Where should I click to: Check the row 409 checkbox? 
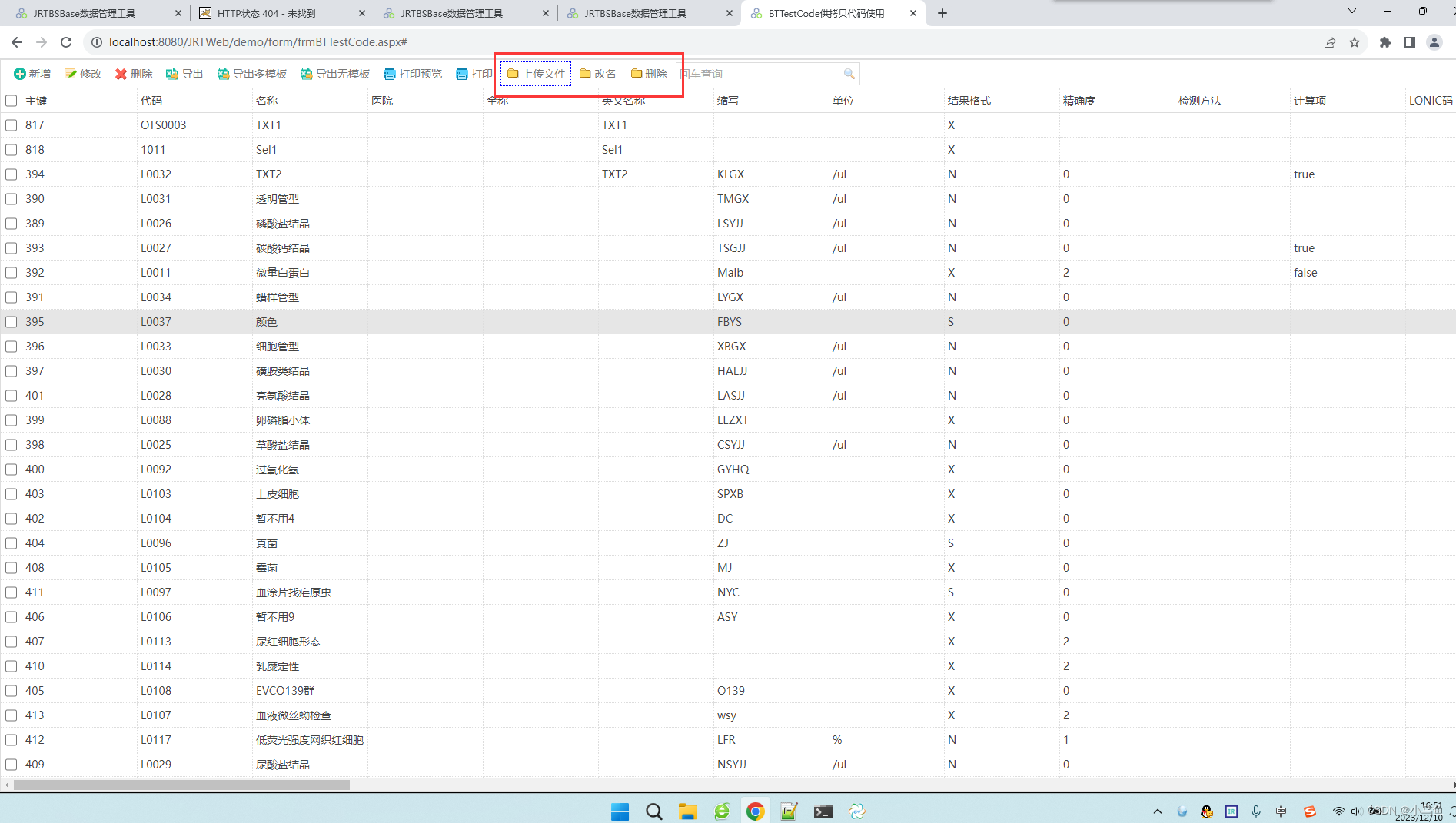pyautogui.click(x=12, y=765)
